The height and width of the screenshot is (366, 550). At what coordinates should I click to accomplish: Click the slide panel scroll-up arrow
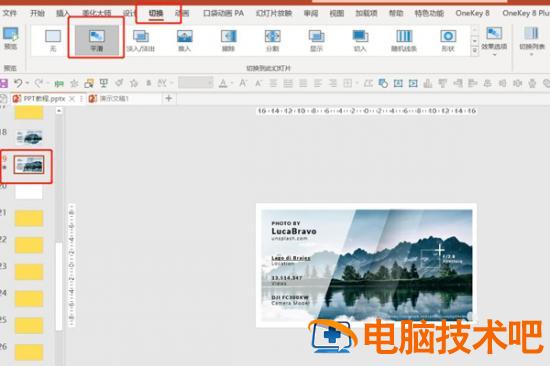(x=59, y=111)
